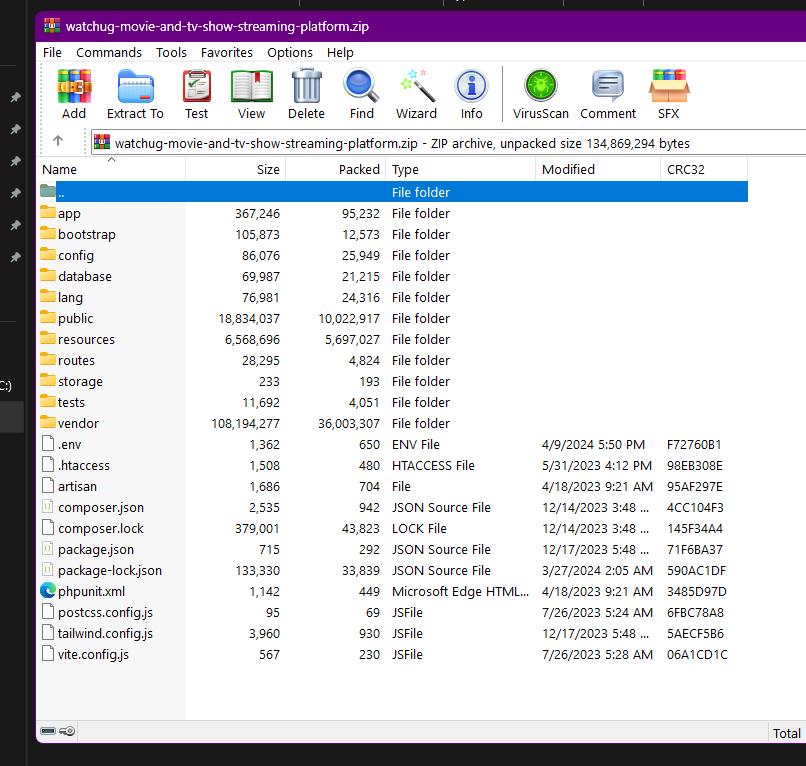Go up one folder level arrow
The height and width of the screenshot is (766, 806).
click(x=58, y=142)
